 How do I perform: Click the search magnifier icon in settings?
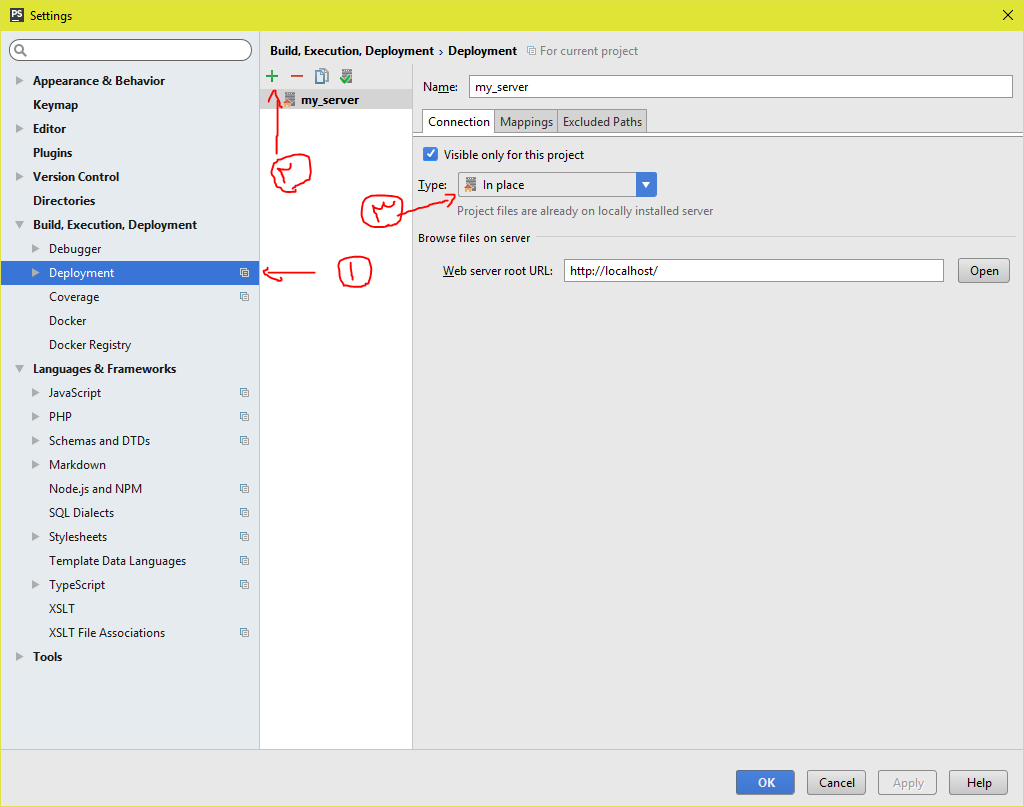point(20,50)
